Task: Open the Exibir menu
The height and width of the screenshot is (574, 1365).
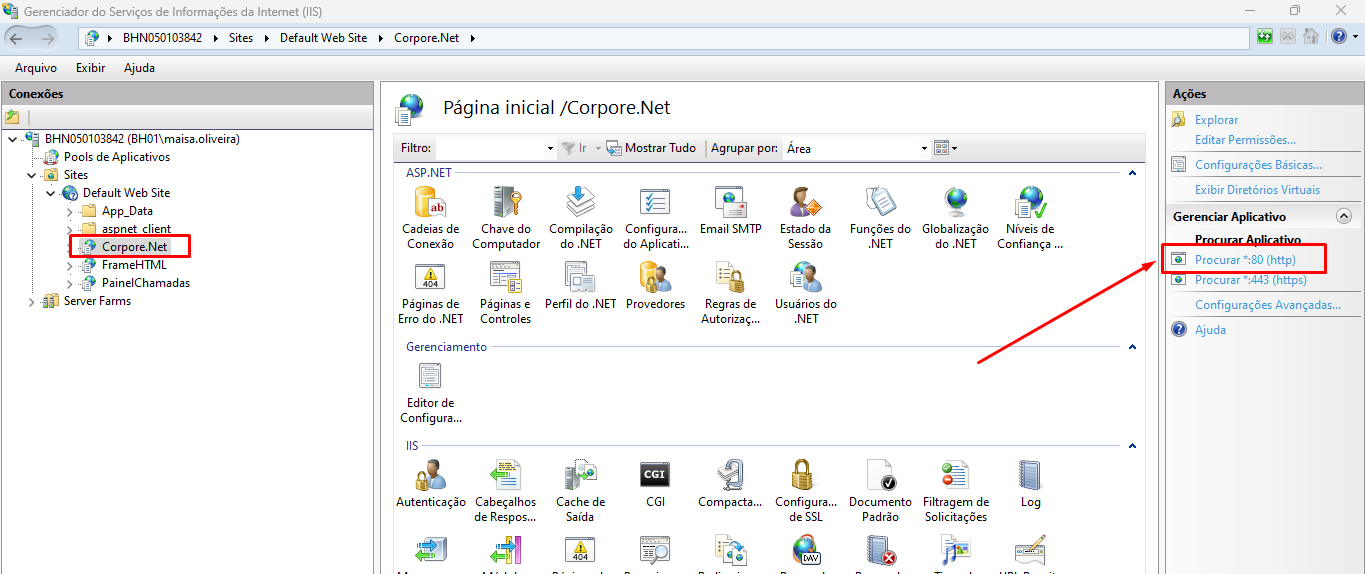Action: pos(90,68)
